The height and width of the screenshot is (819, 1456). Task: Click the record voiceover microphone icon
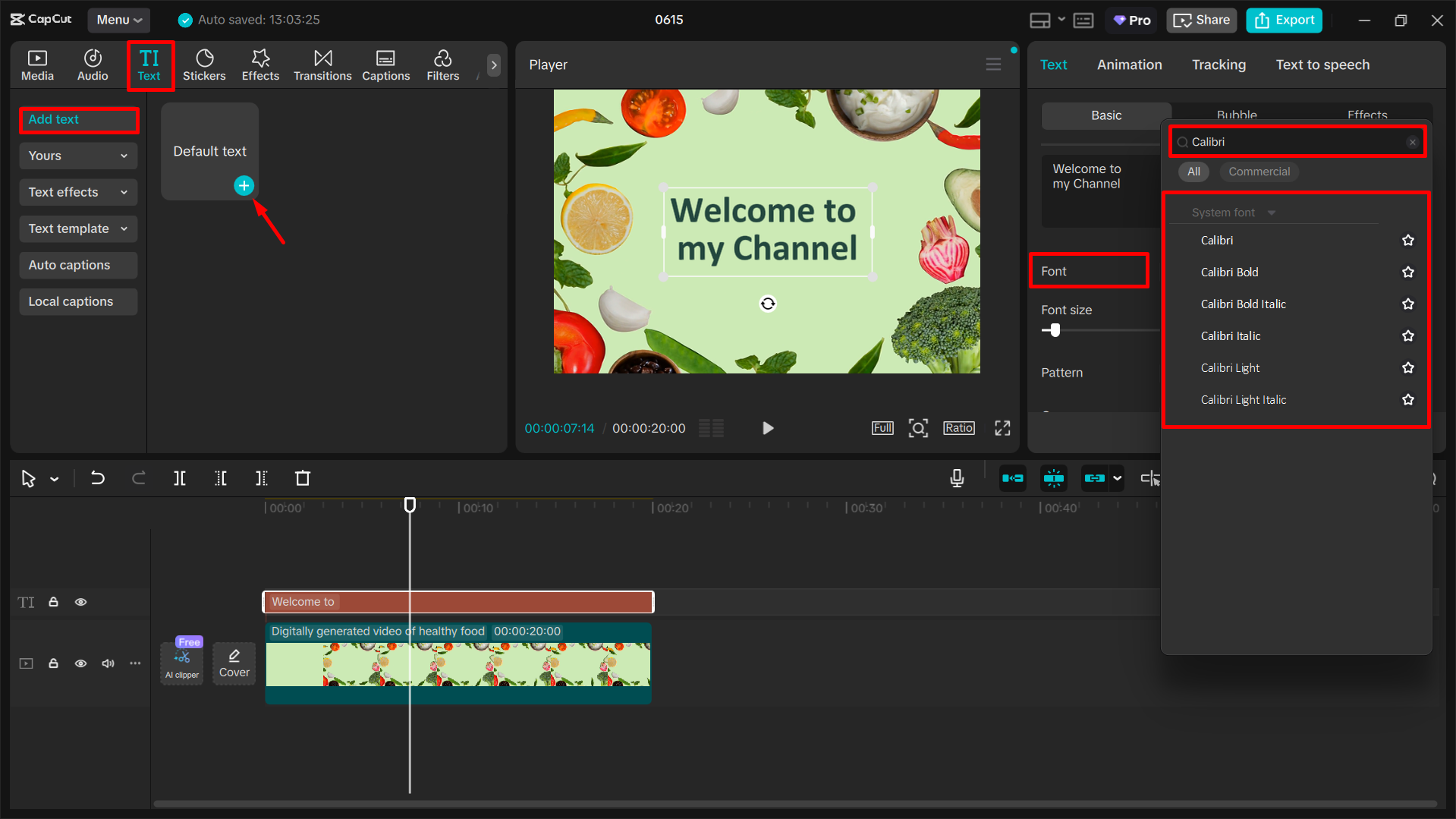click(x=957, y=478)
